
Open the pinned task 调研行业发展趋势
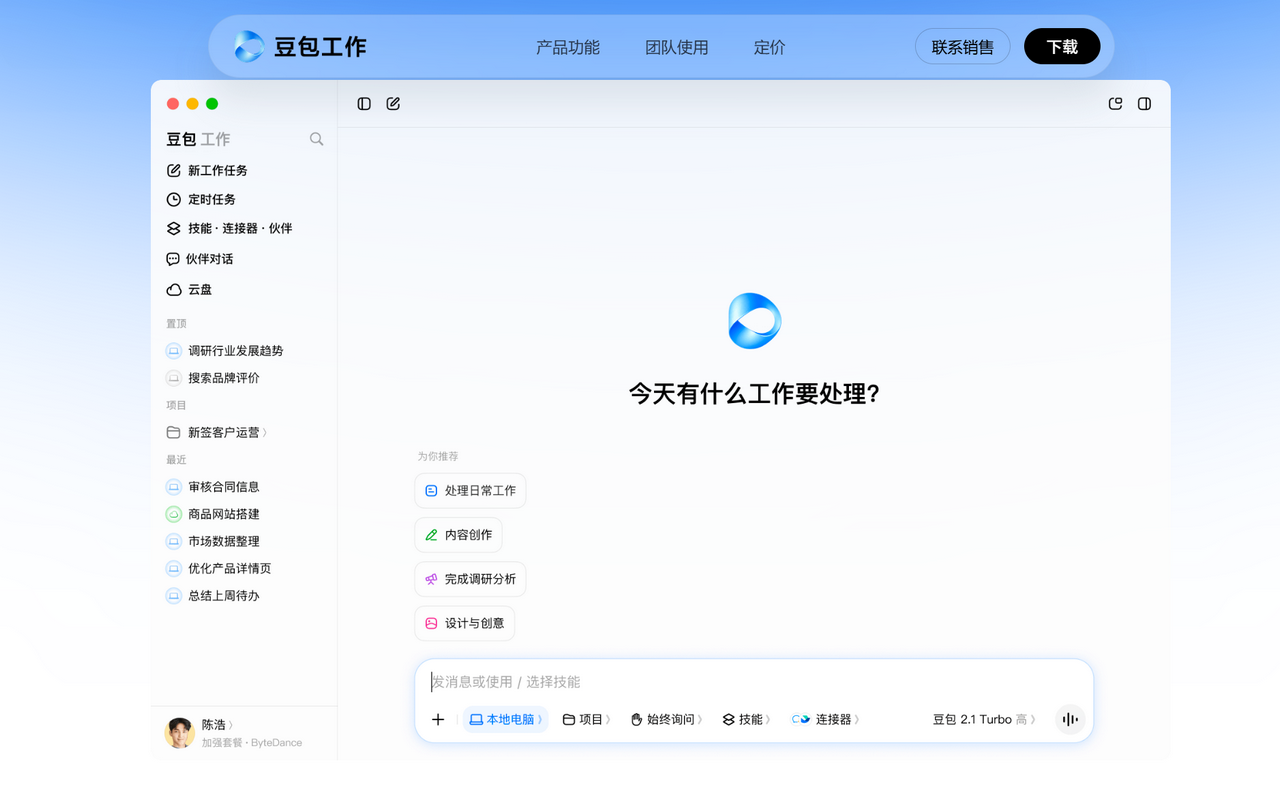coord(225,350)
